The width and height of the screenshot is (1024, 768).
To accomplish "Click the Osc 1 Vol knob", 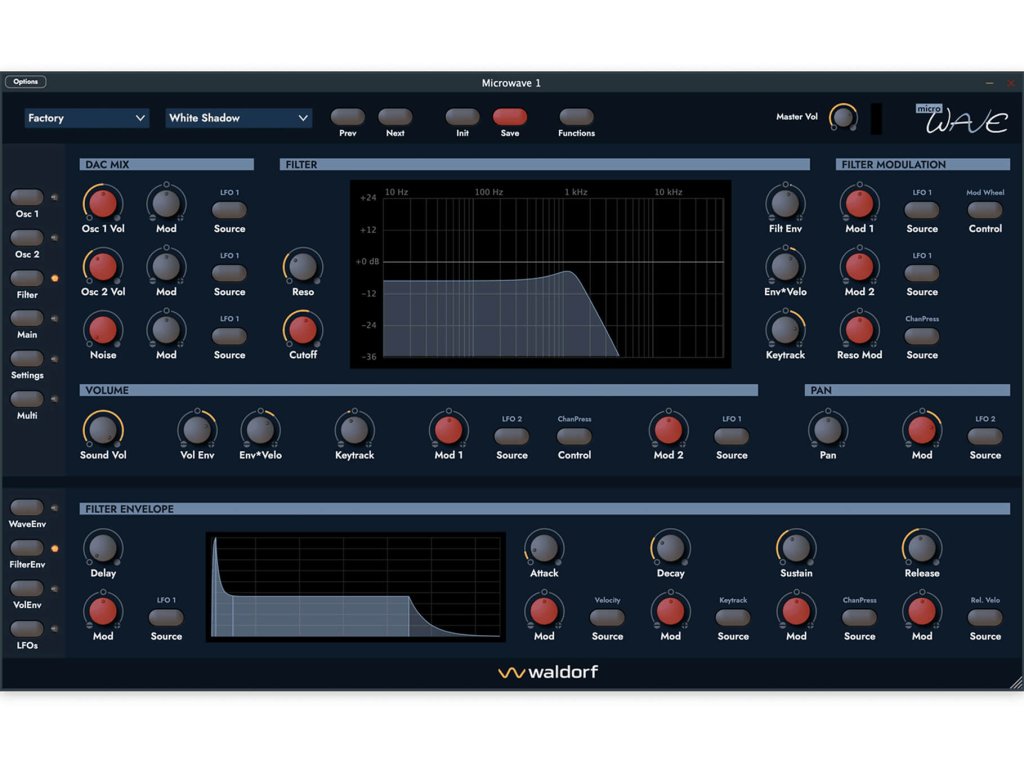I will click(x=103, y=203).
